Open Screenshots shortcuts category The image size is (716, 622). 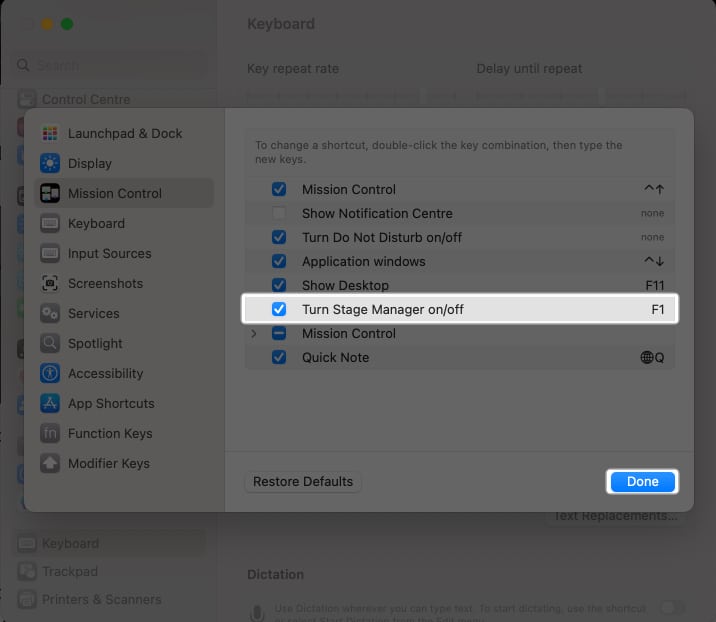[x=124, y=284]
